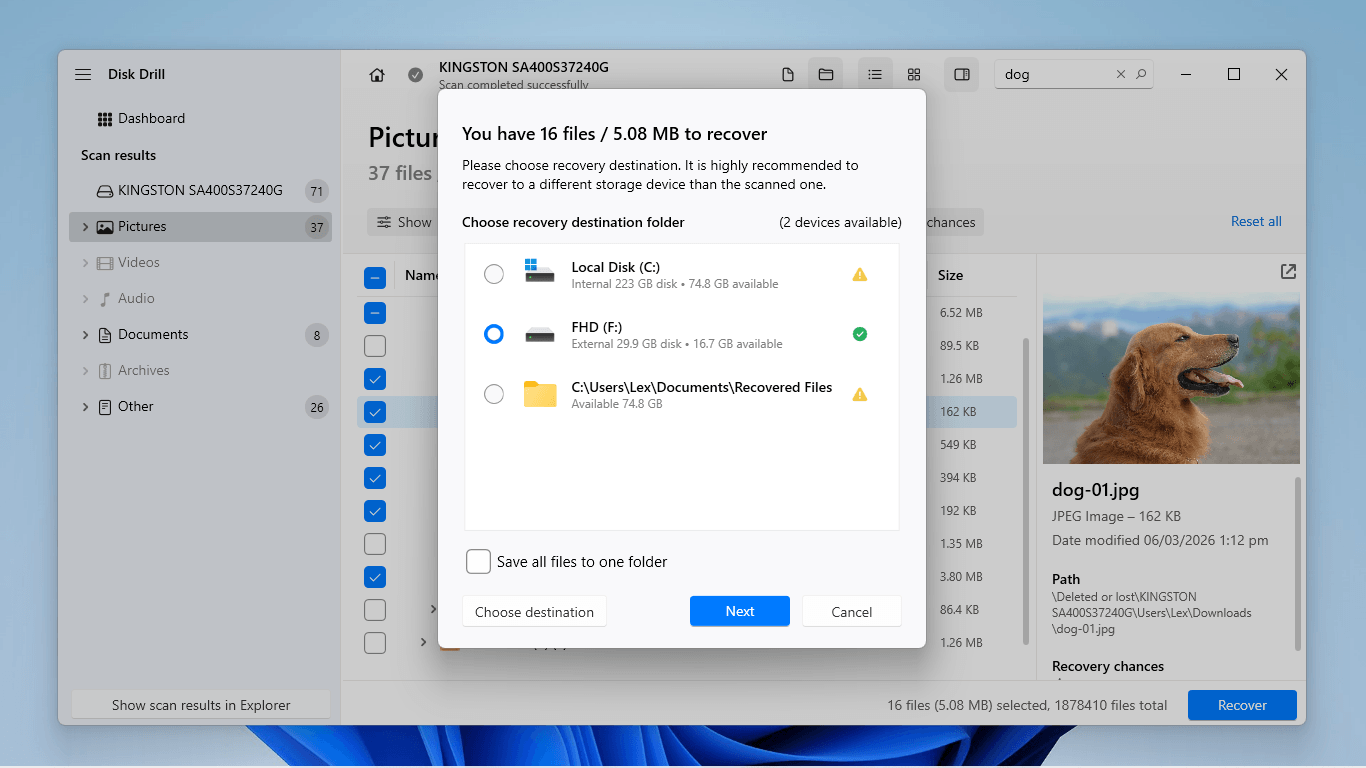Check the box on the 86.4 KB row
The image size is (1366, 768).
tap(375, 610)
